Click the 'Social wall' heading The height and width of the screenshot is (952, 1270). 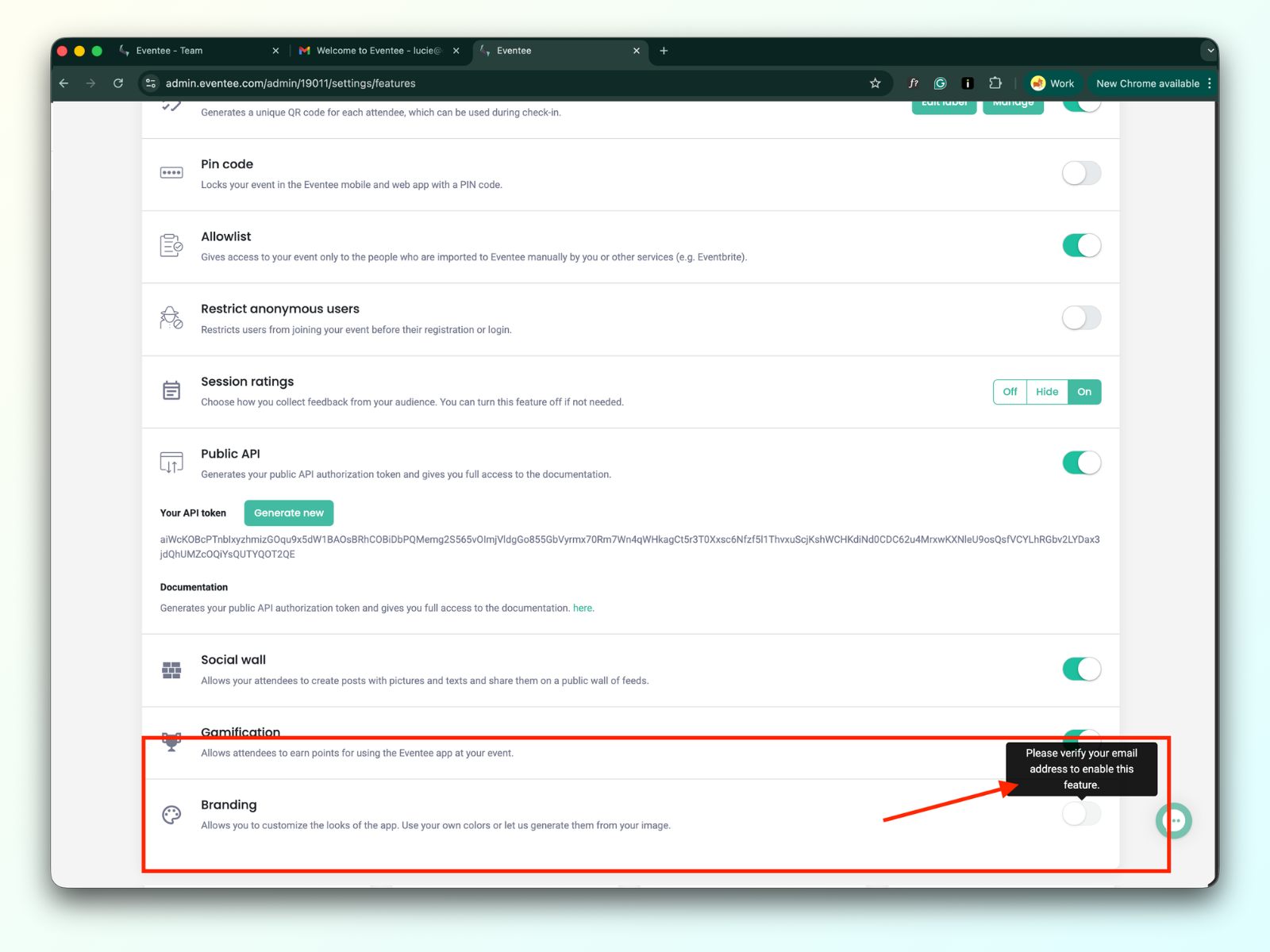point(233,660)
